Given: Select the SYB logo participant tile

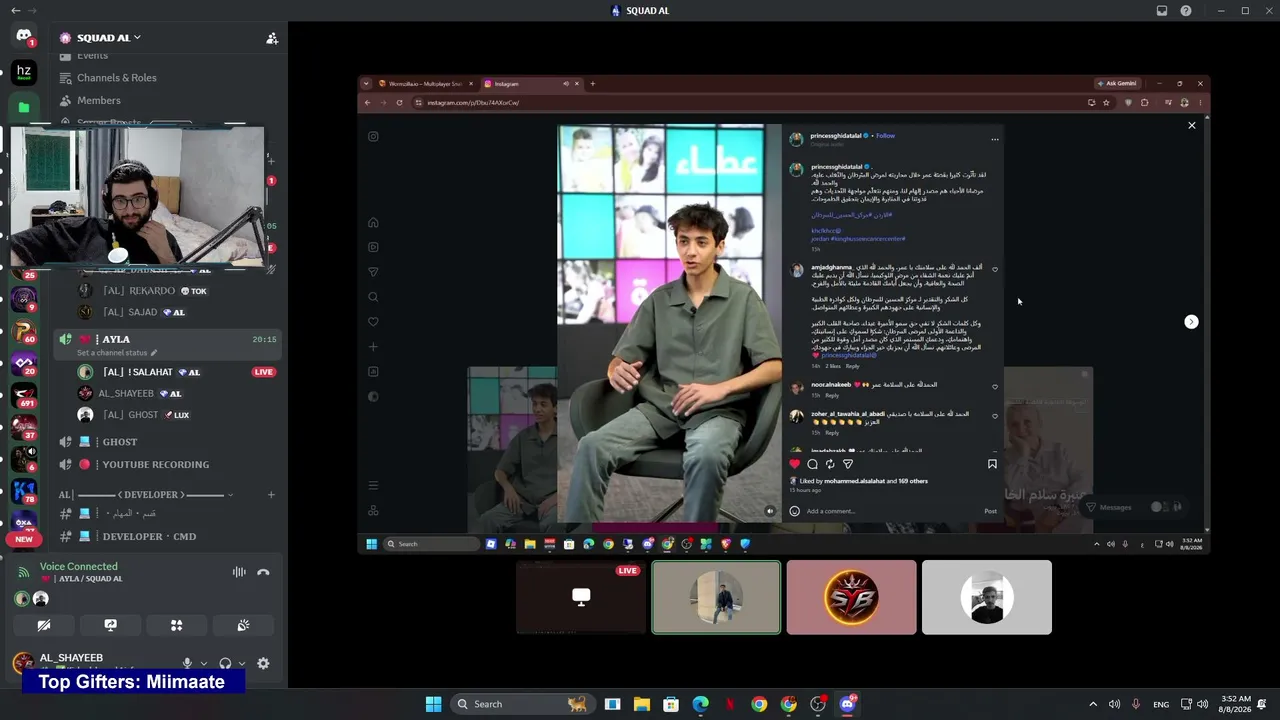Looking at the screenshot, I should coord(851,597).
